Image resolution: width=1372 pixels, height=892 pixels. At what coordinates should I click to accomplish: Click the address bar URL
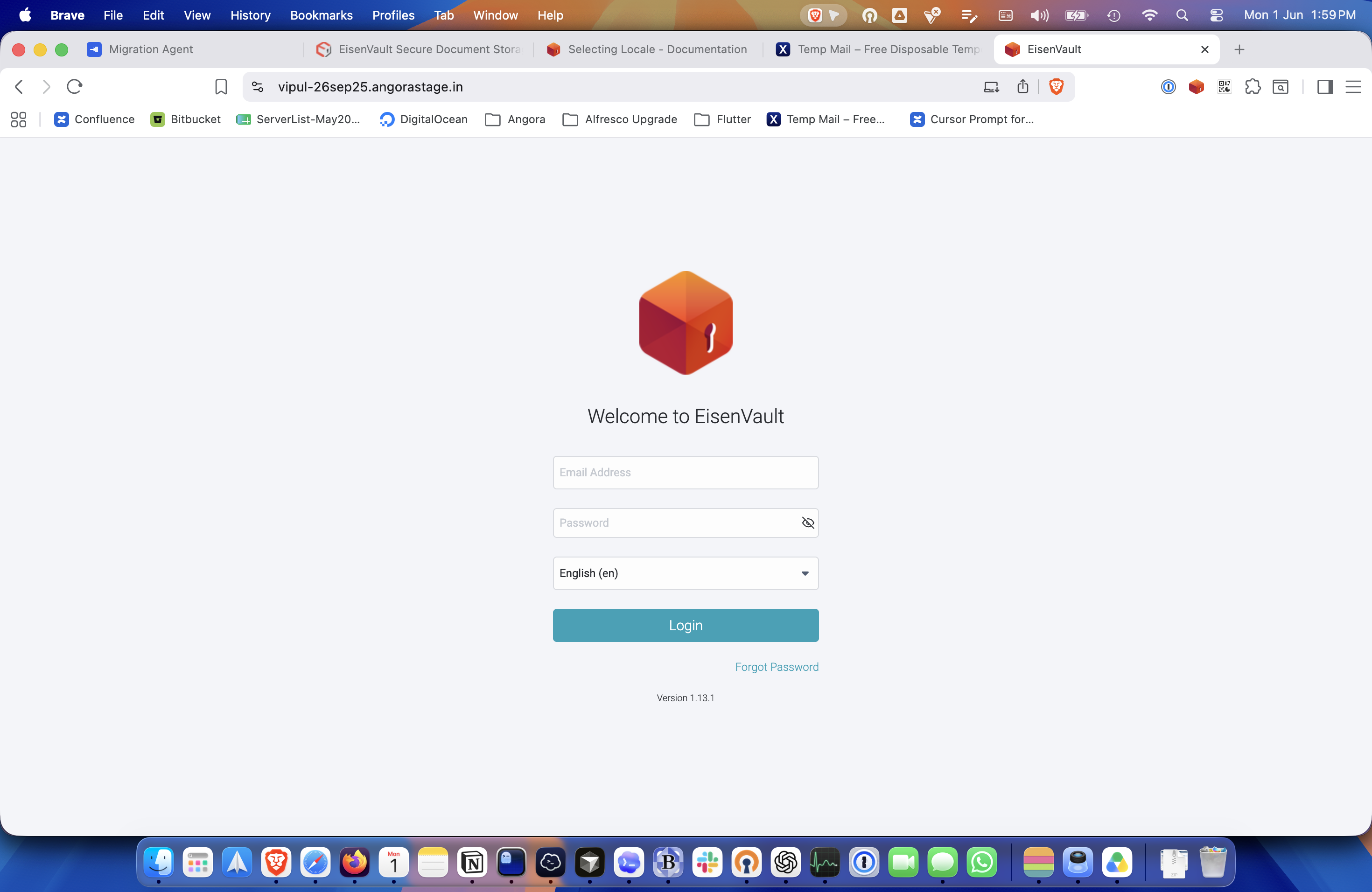370,86
